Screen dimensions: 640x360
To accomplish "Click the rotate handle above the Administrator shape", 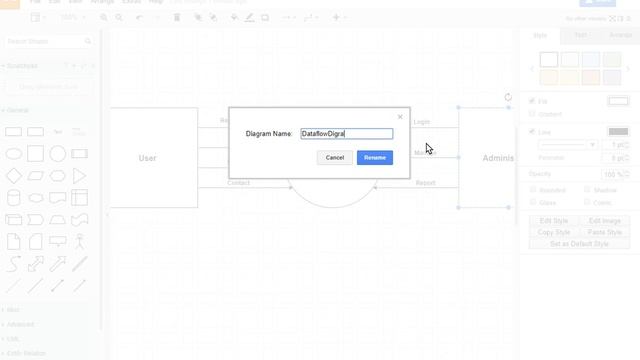I will [x=508, y=97].
